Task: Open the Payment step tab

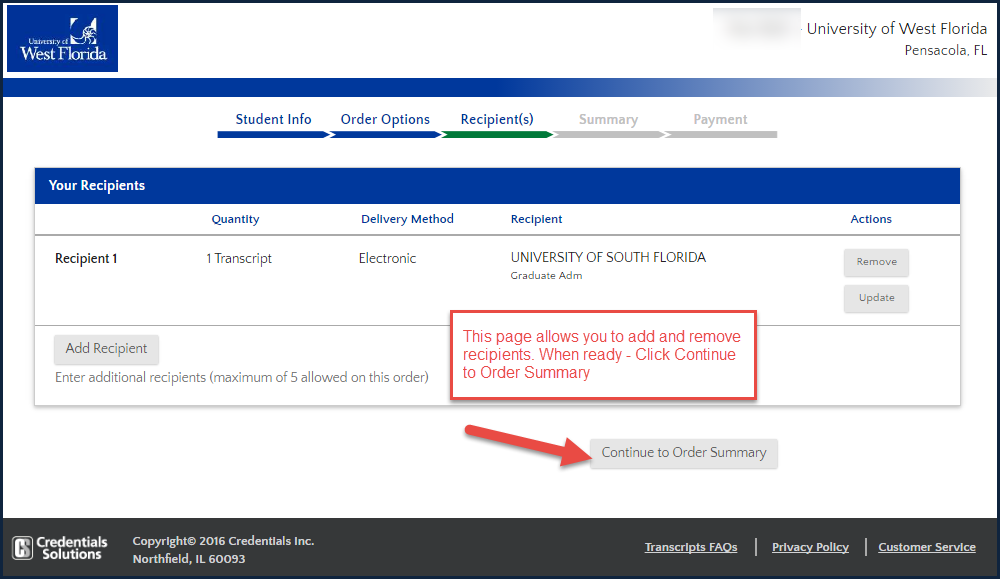Action: coord(720,119)
